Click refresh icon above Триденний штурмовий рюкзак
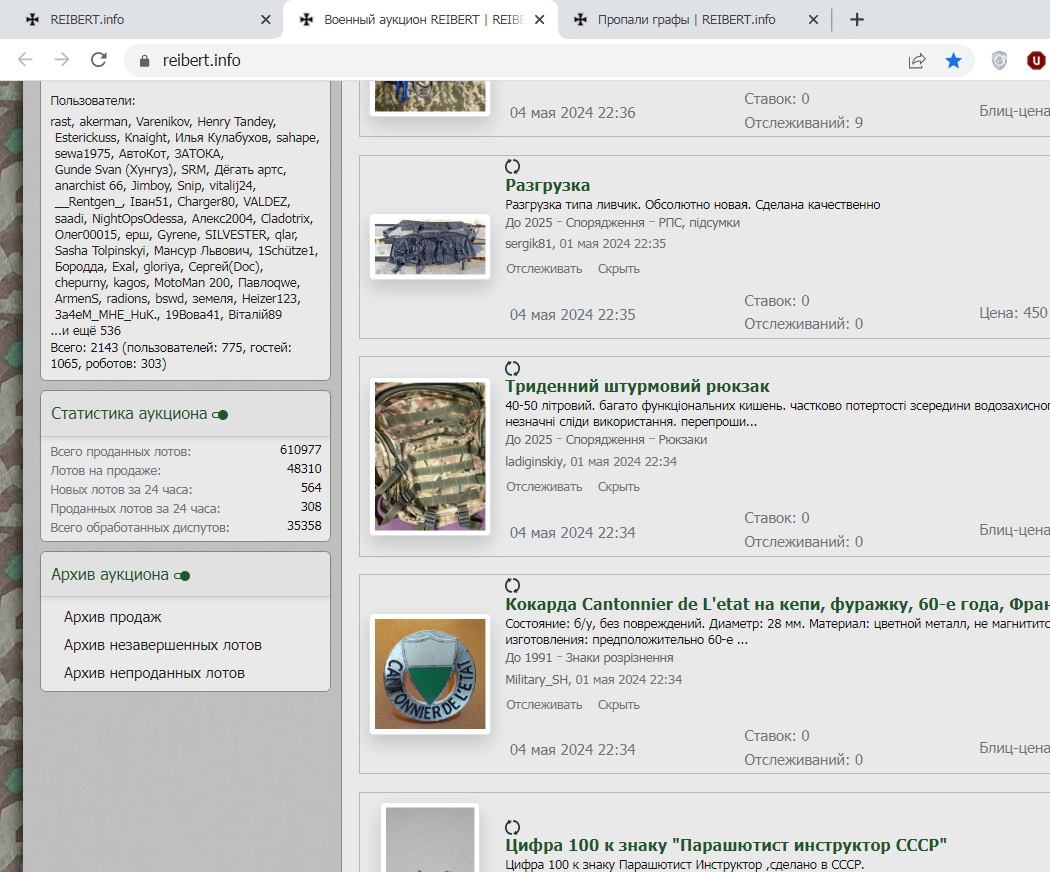The width and height of the screenshot is (1050, 872). tap(513, 368)
